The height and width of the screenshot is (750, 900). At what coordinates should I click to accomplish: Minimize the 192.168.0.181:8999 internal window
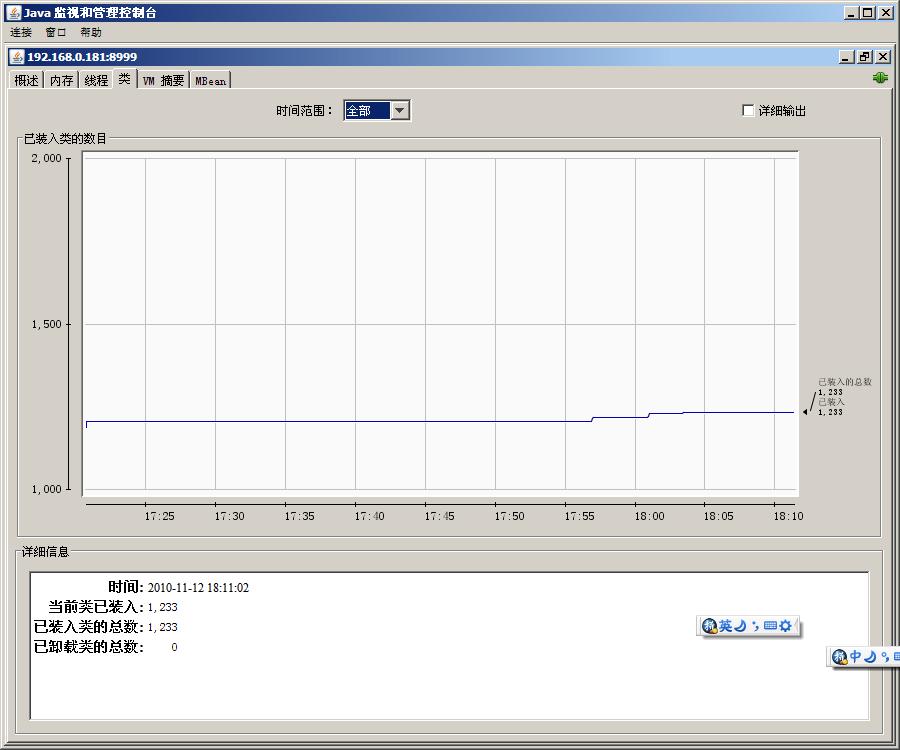846,57
